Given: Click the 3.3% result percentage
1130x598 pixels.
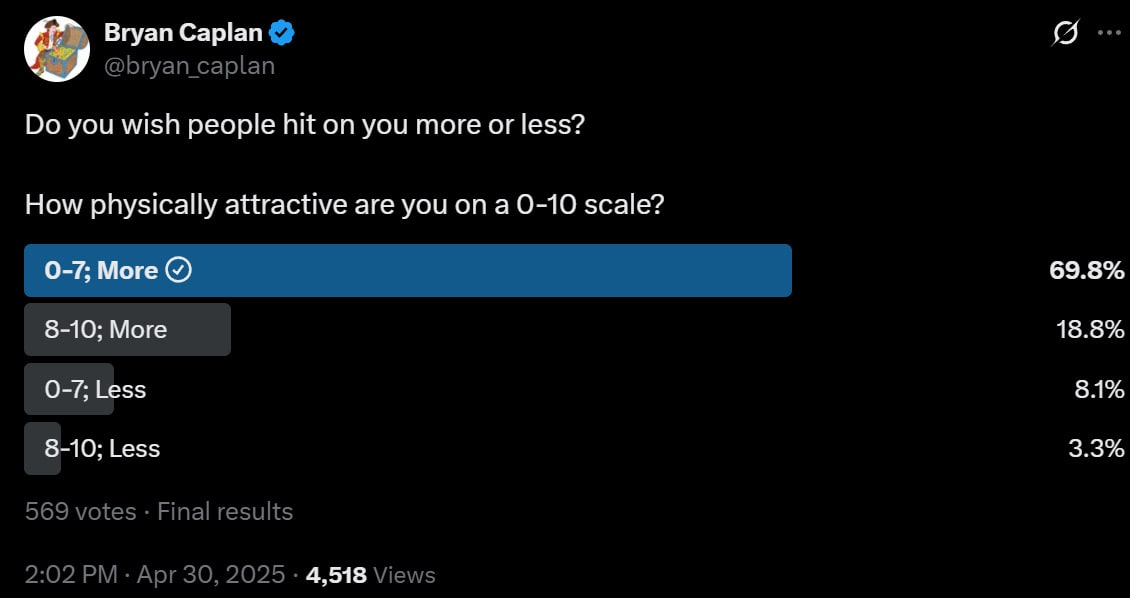Looking at the screenshot, I should pyautogui.click(x=1096, y=448).
